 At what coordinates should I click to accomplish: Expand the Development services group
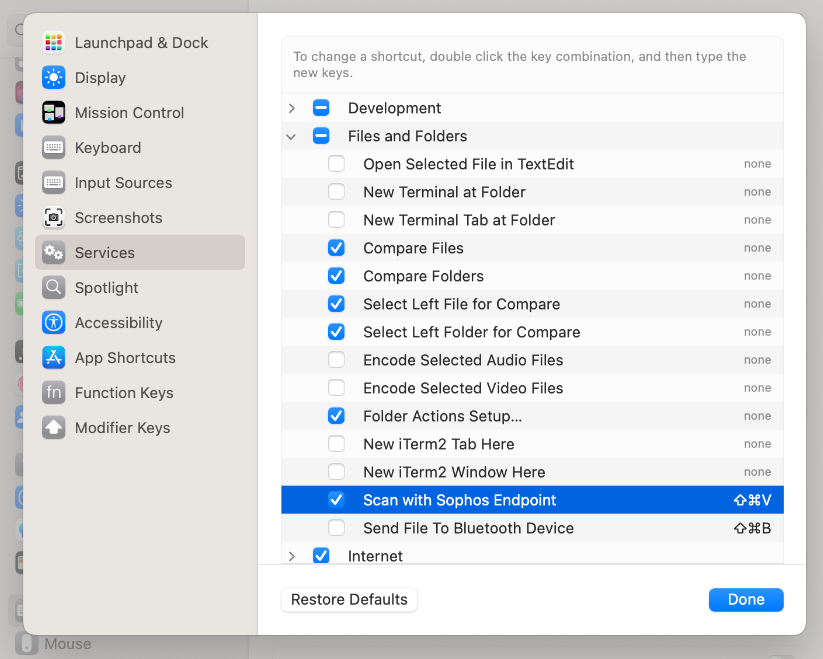(292, 108)
